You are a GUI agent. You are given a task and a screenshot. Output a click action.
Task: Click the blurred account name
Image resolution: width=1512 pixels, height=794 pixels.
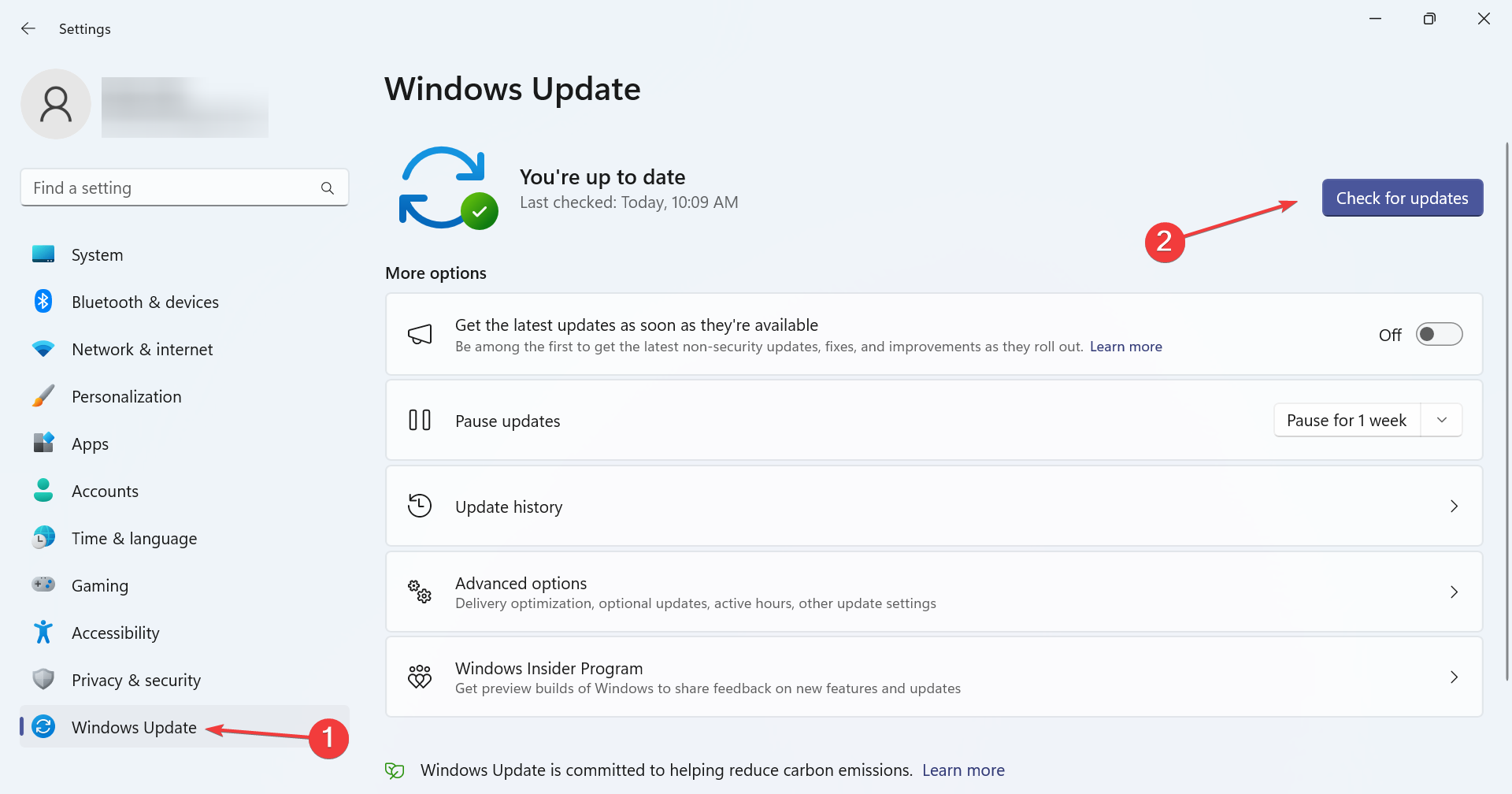point(185,107)
